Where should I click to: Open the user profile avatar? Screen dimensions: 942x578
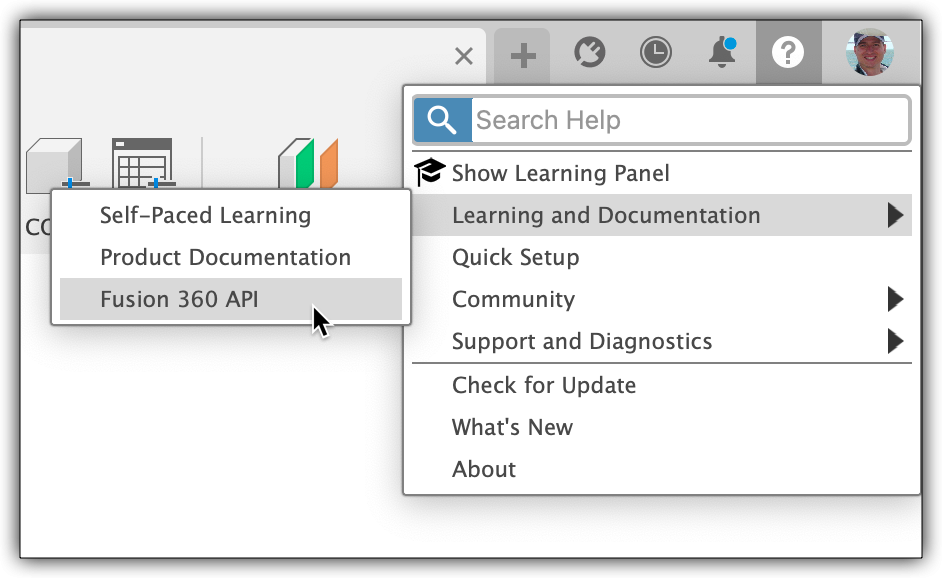tap(869, 53)
